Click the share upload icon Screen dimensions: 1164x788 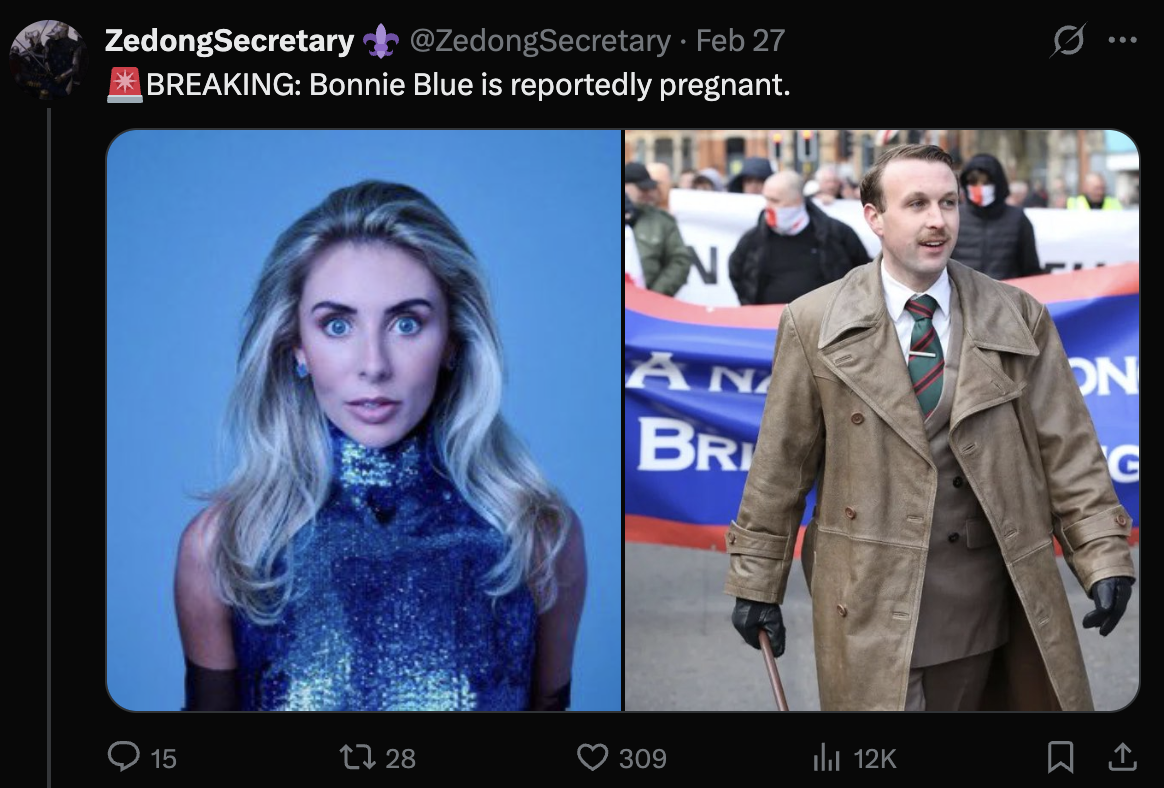[1122, 756]
